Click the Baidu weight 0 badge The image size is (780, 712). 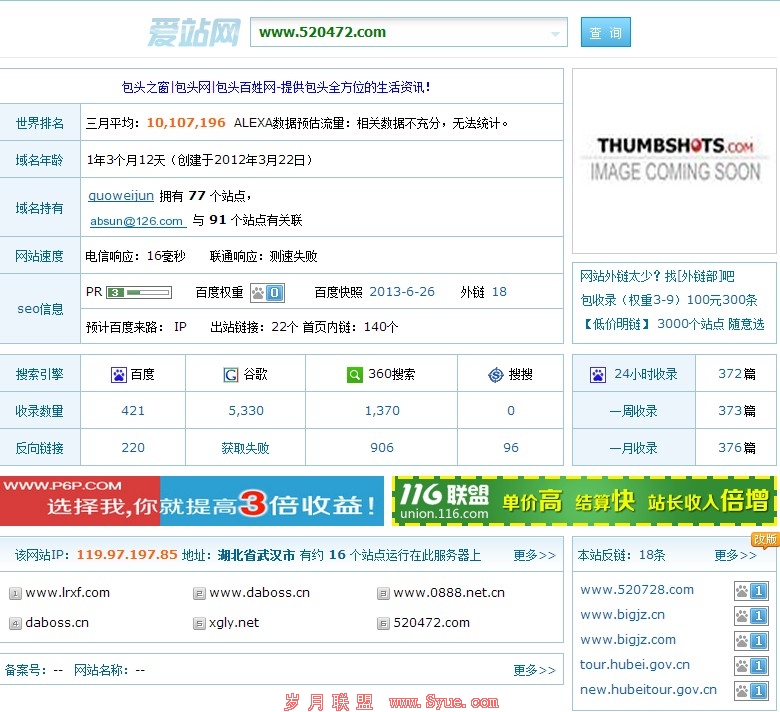(275, 293)
